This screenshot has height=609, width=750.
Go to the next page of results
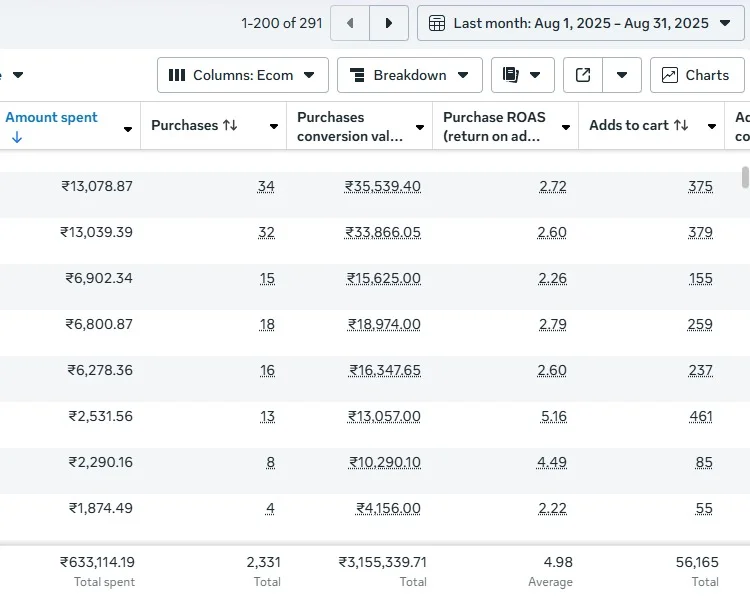pos(389,23)
